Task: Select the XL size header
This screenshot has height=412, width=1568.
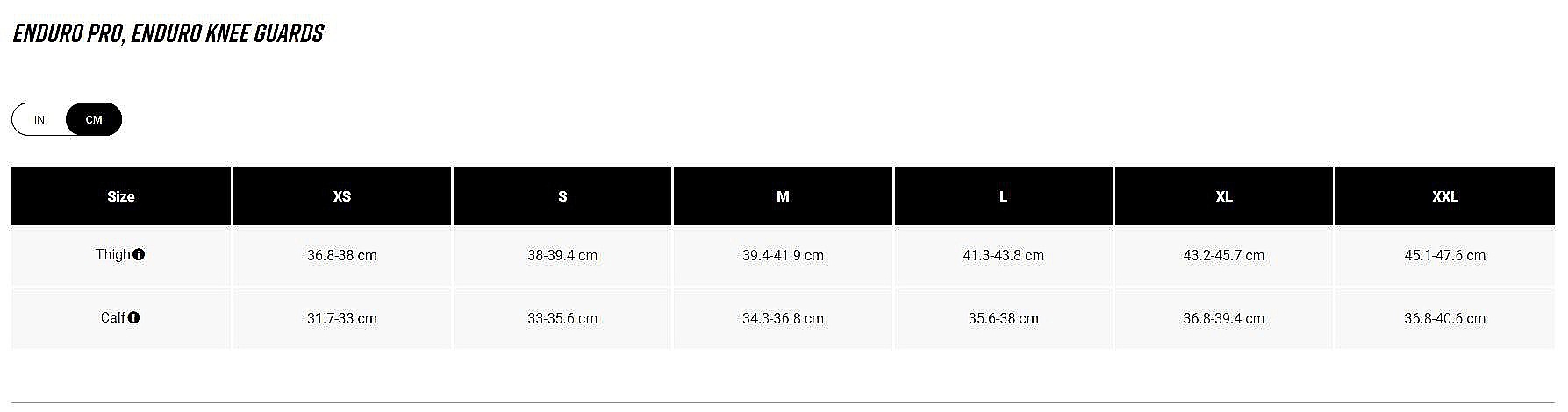Action: click(1224, 197)
